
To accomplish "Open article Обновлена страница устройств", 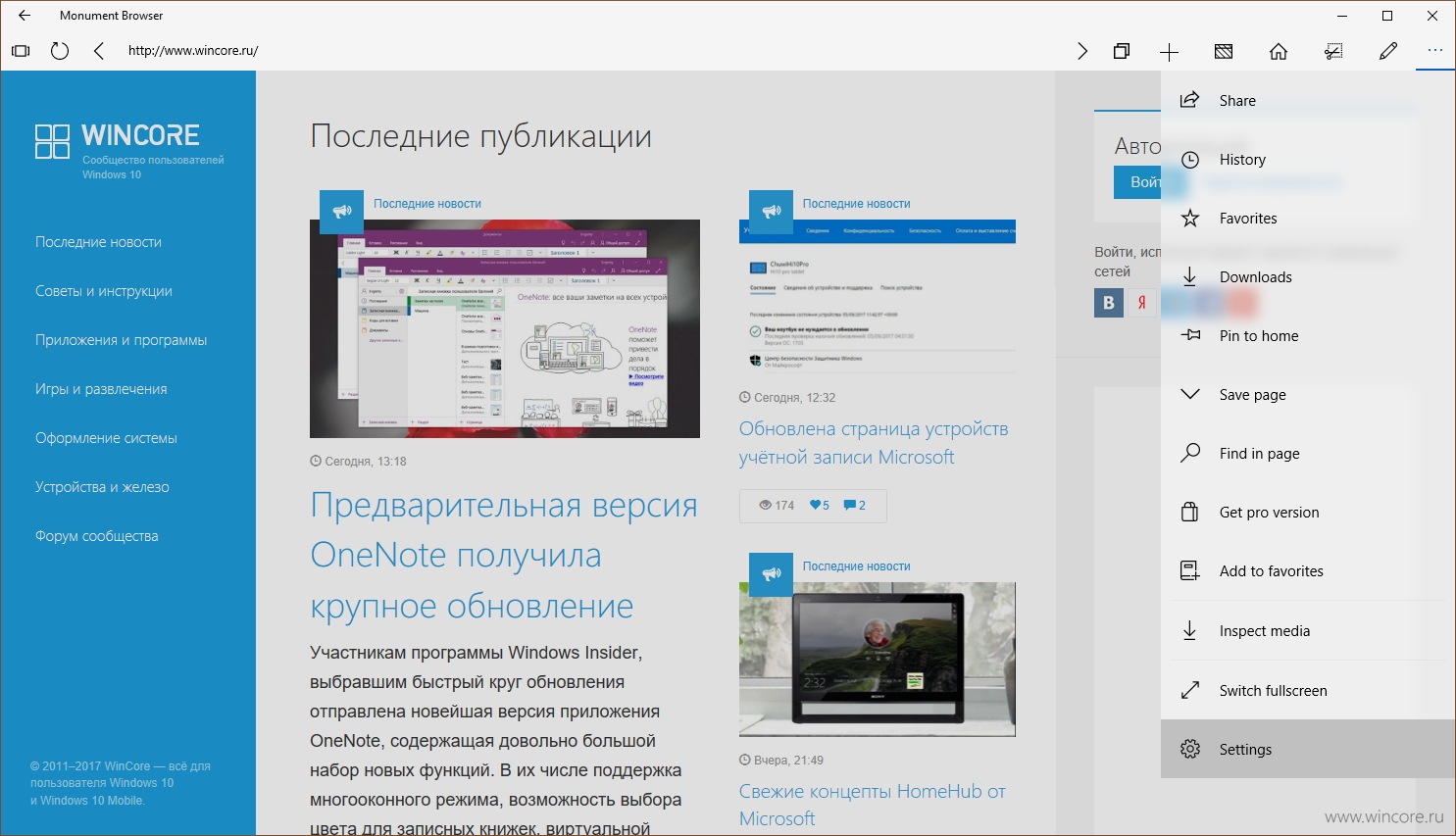I will (874, 443).
